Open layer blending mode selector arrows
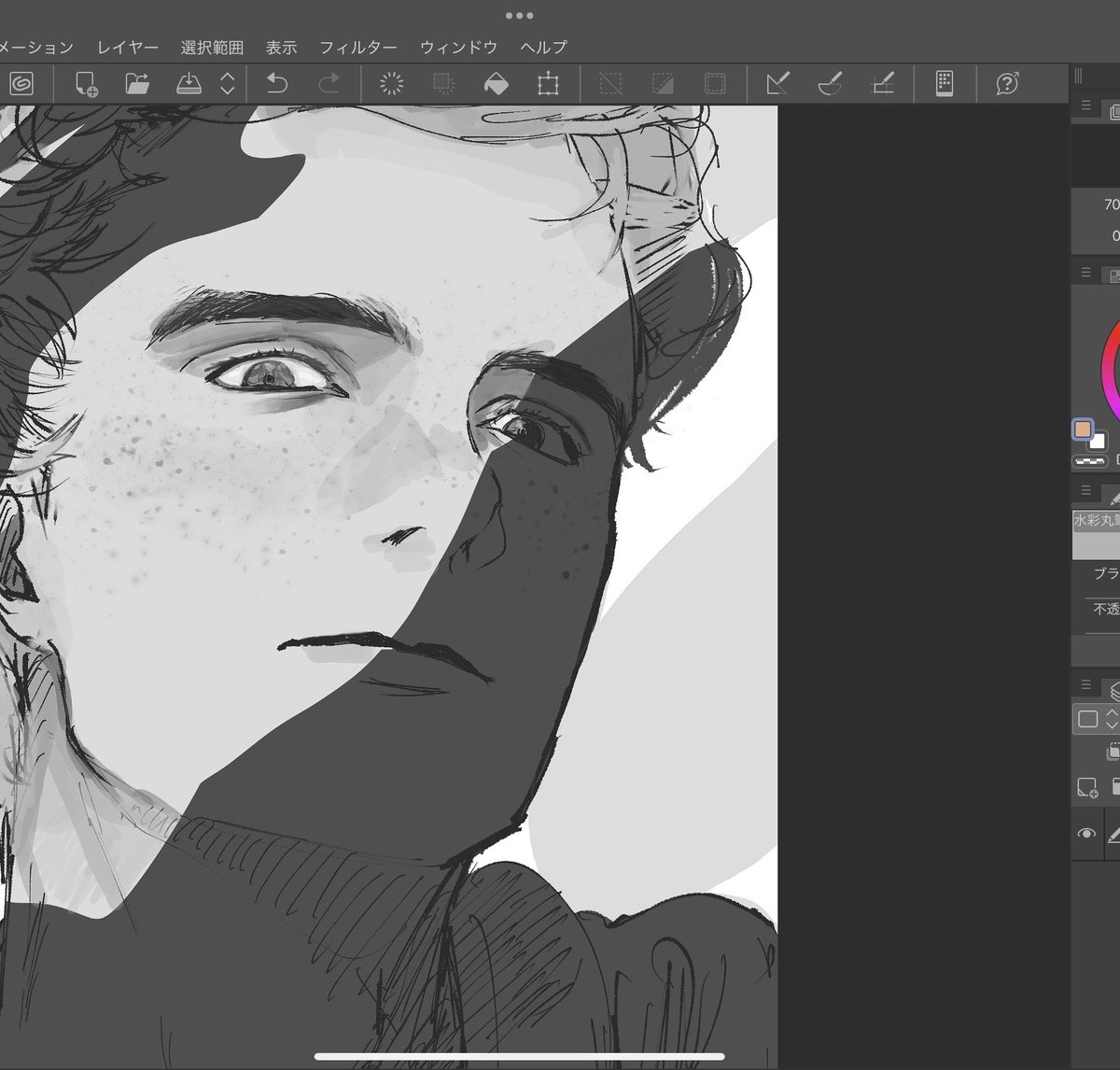The width and height of the screenshot is (1120, 1070). 1111,719
